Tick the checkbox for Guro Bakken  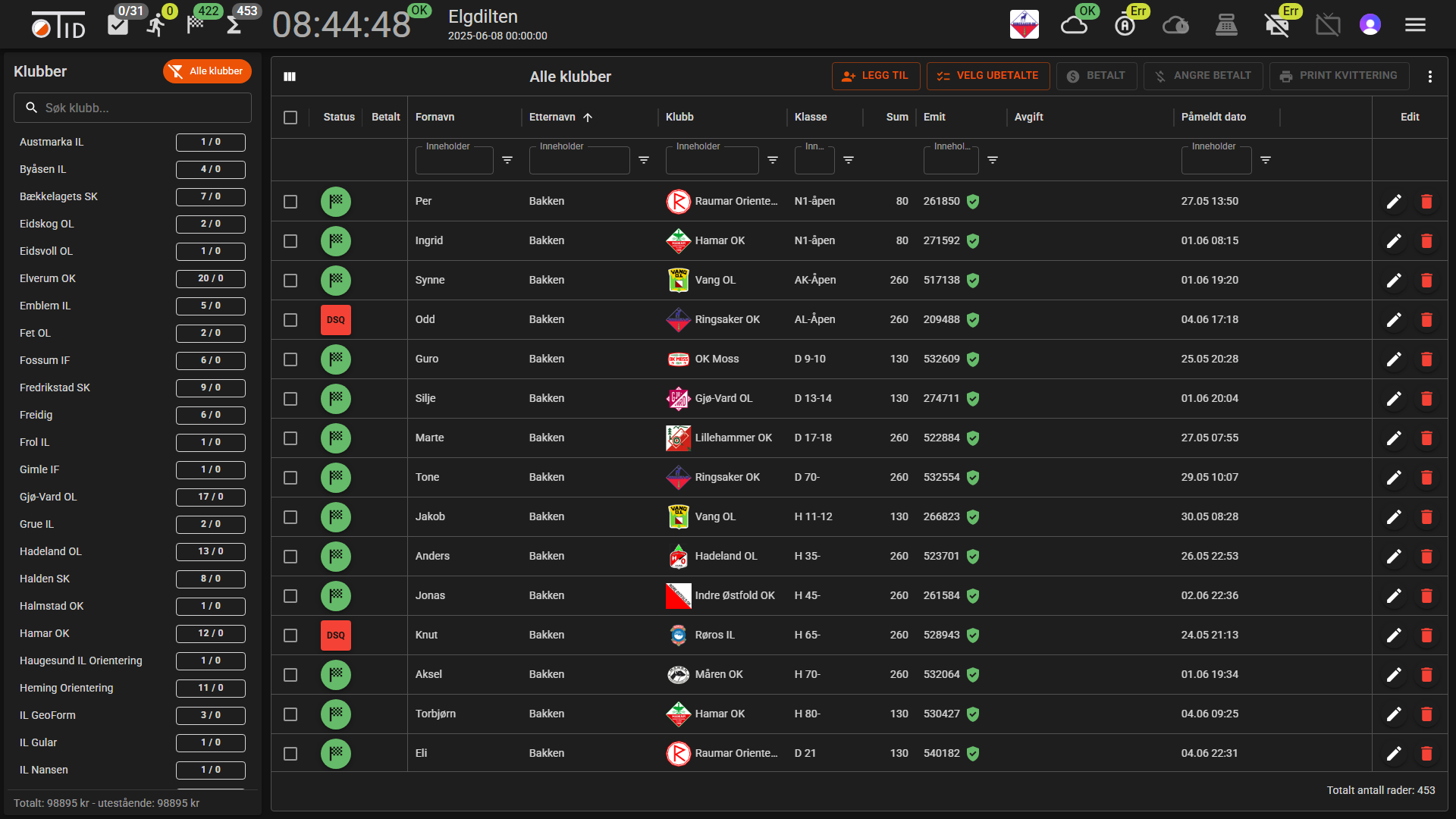[290, 359]
